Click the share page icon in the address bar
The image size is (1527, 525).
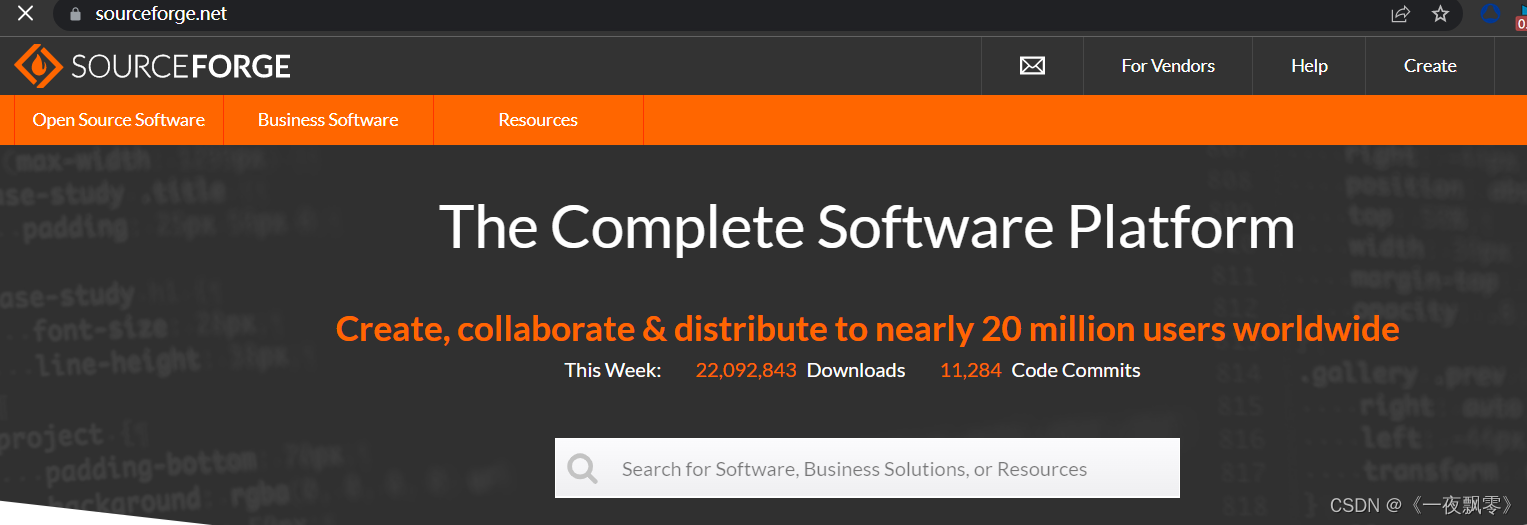coord(1400,14)
